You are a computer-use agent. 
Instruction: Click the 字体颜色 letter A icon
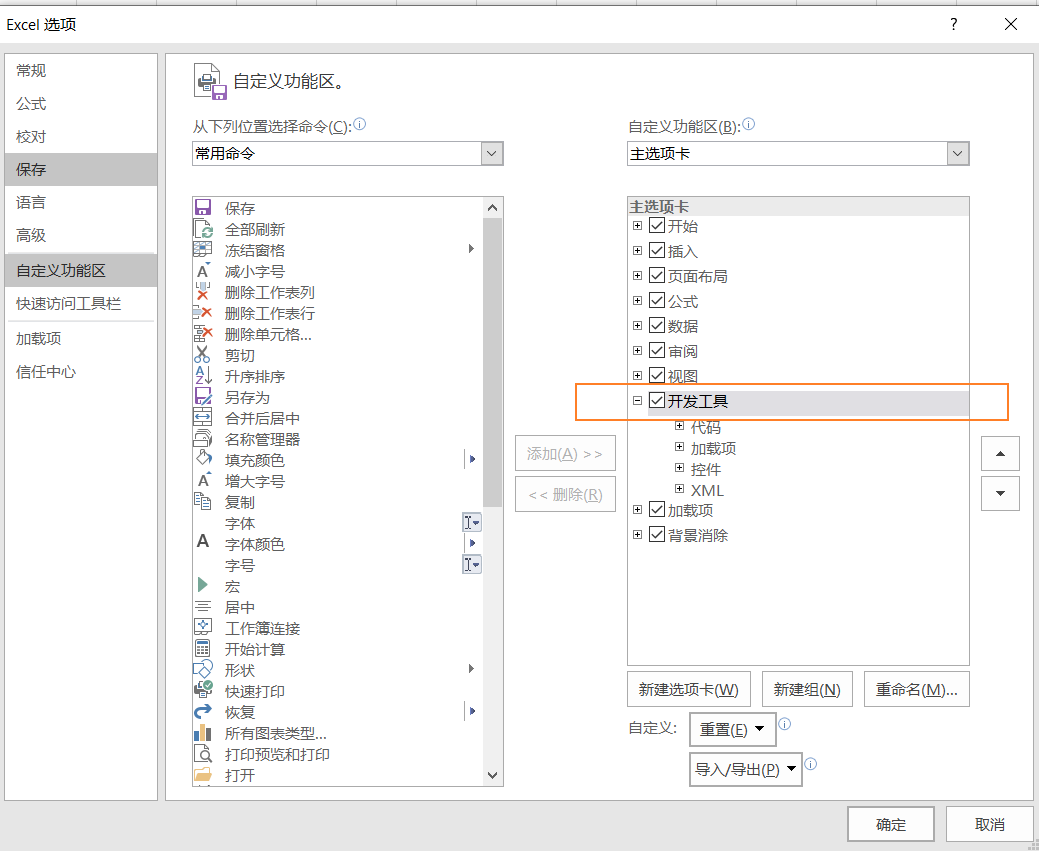[x=203, y=542]
